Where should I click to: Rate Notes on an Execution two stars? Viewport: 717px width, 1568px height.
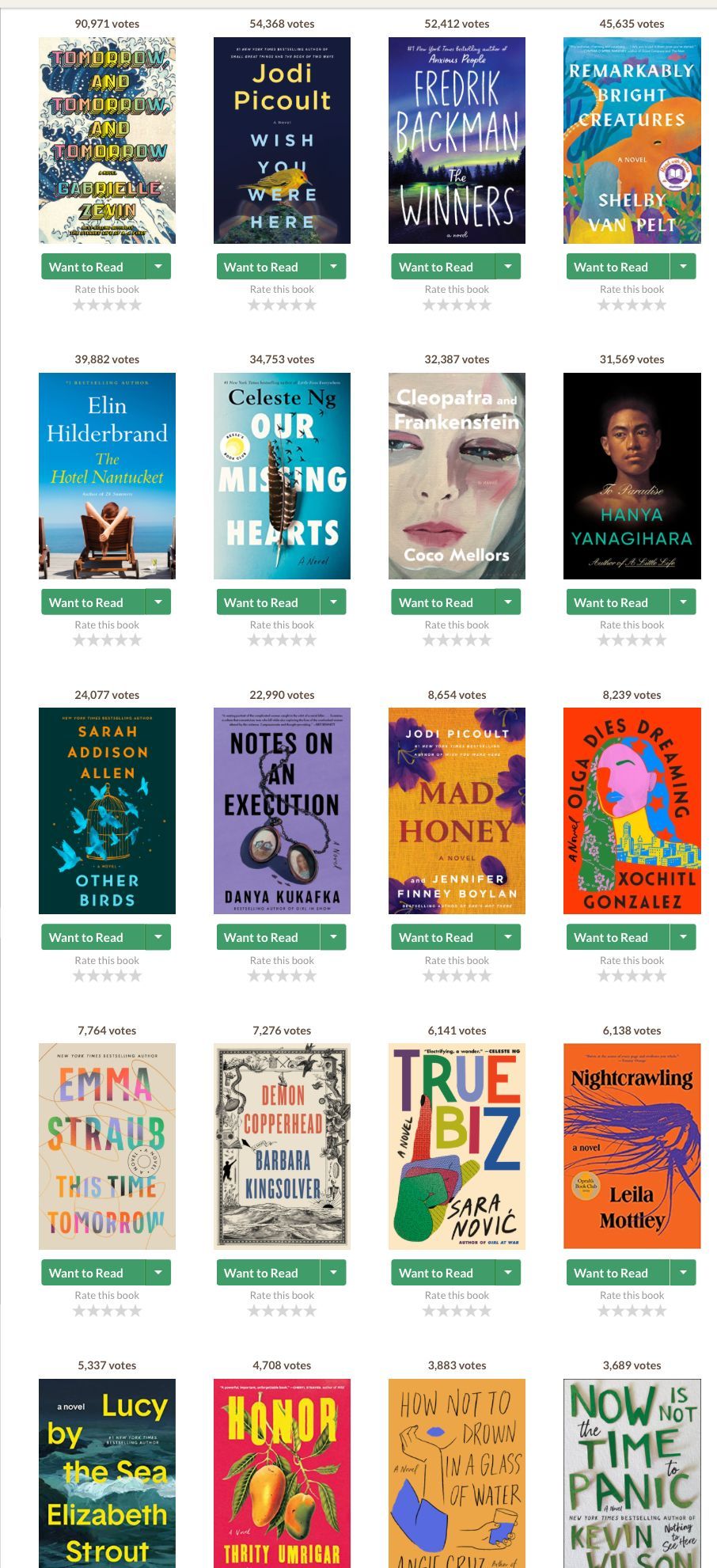268,976
